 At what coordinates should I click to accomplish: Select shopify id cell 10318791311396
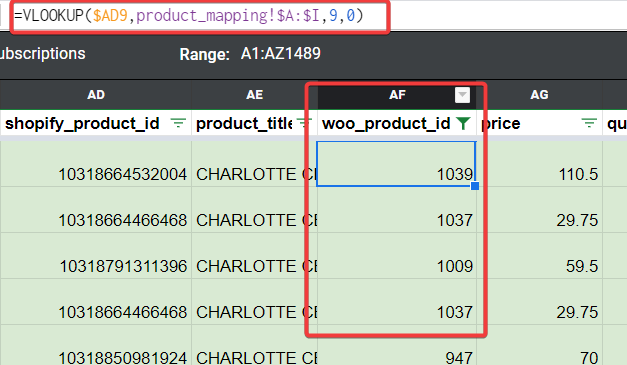[x=96, y=256]
